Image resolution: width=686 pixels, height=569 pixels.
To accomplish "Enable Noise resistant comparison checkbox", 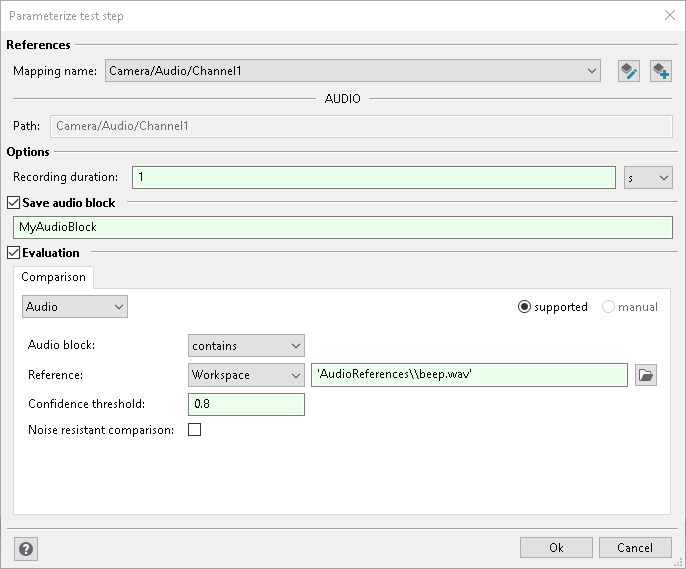I will pos(195,429).
